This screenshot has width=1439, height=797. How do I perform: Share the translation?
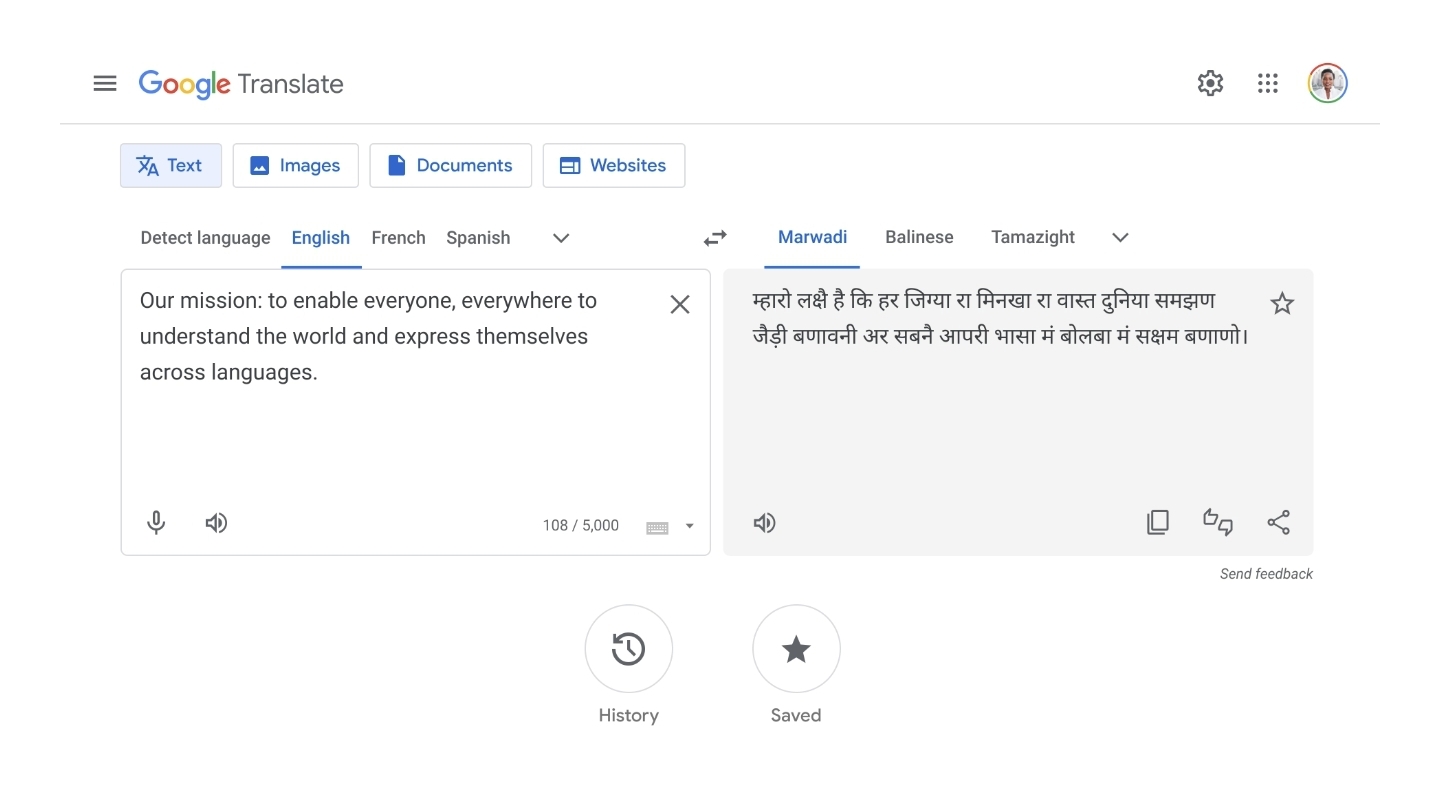coord(1278,522)
